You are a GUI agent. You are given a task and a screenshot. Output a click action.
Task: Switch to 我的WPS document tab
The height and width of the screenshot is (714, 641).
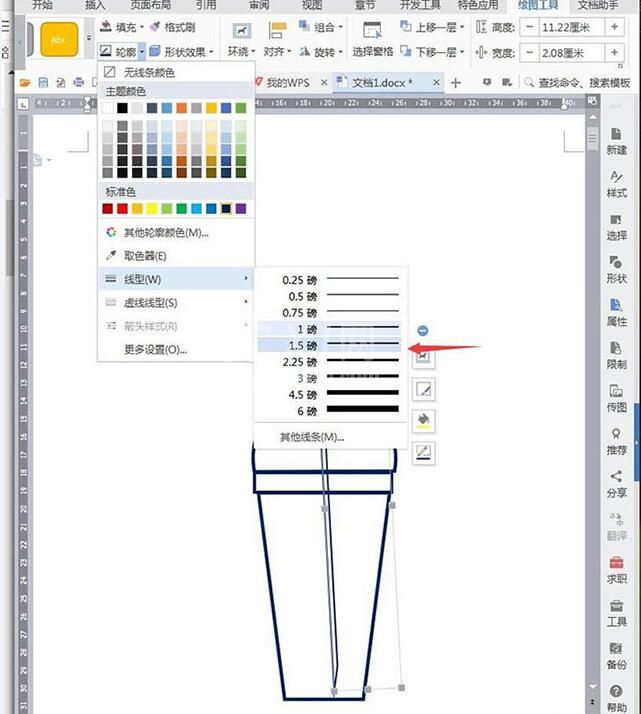pos(288,83)
